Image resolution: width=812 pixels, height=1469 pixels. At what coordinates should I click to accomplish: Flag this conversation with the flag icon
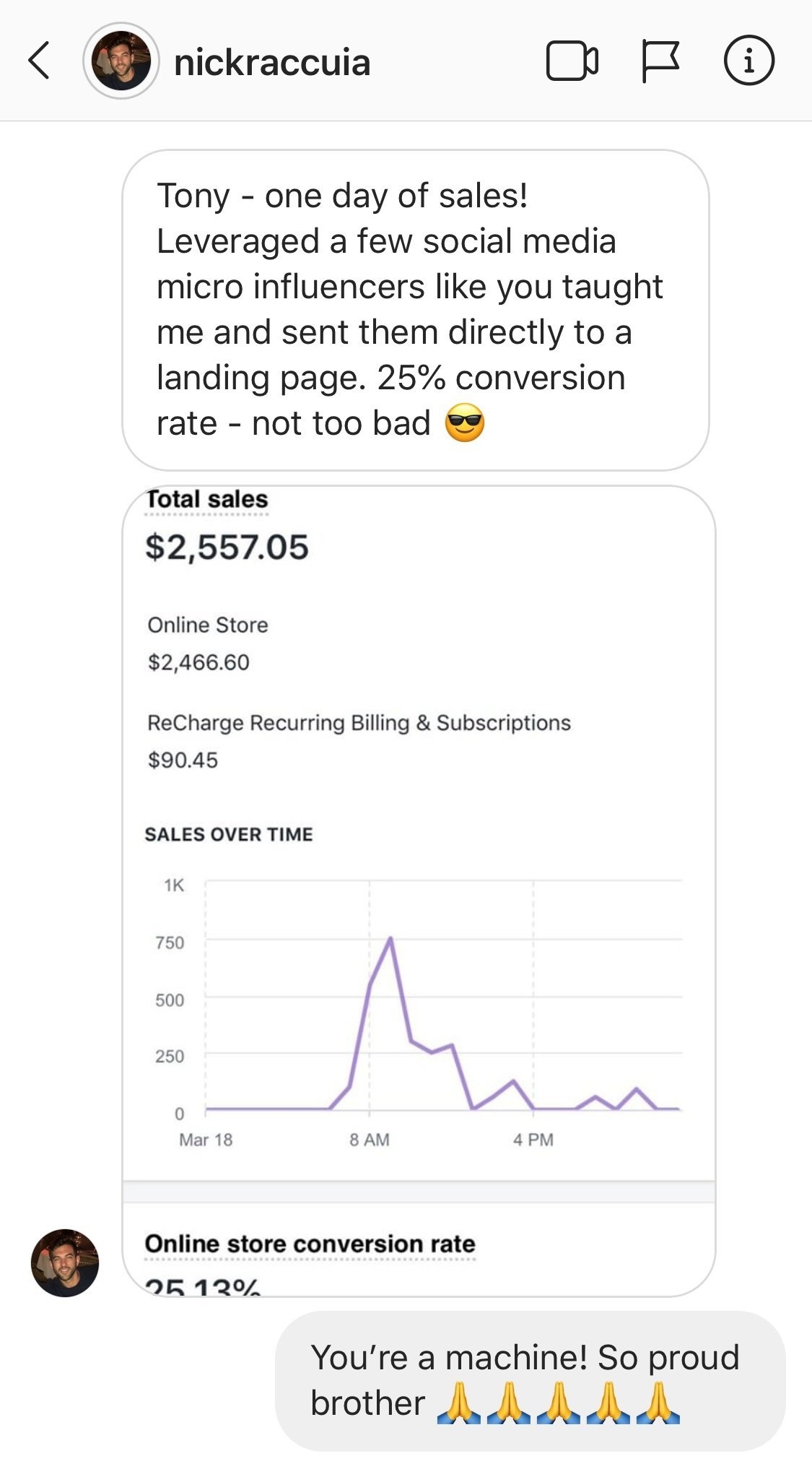point(660,61)
